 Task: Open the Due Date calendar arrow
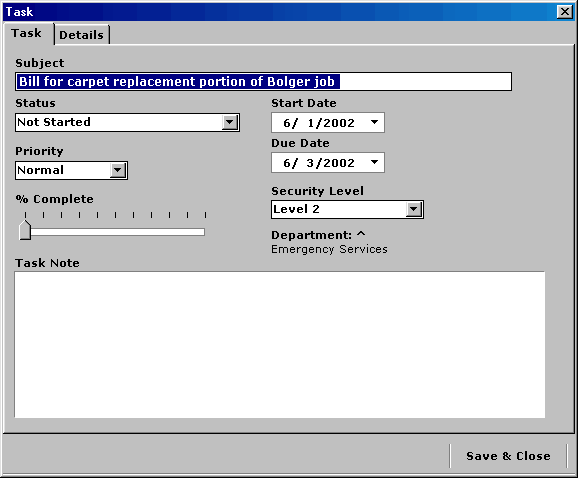point(374,162)
